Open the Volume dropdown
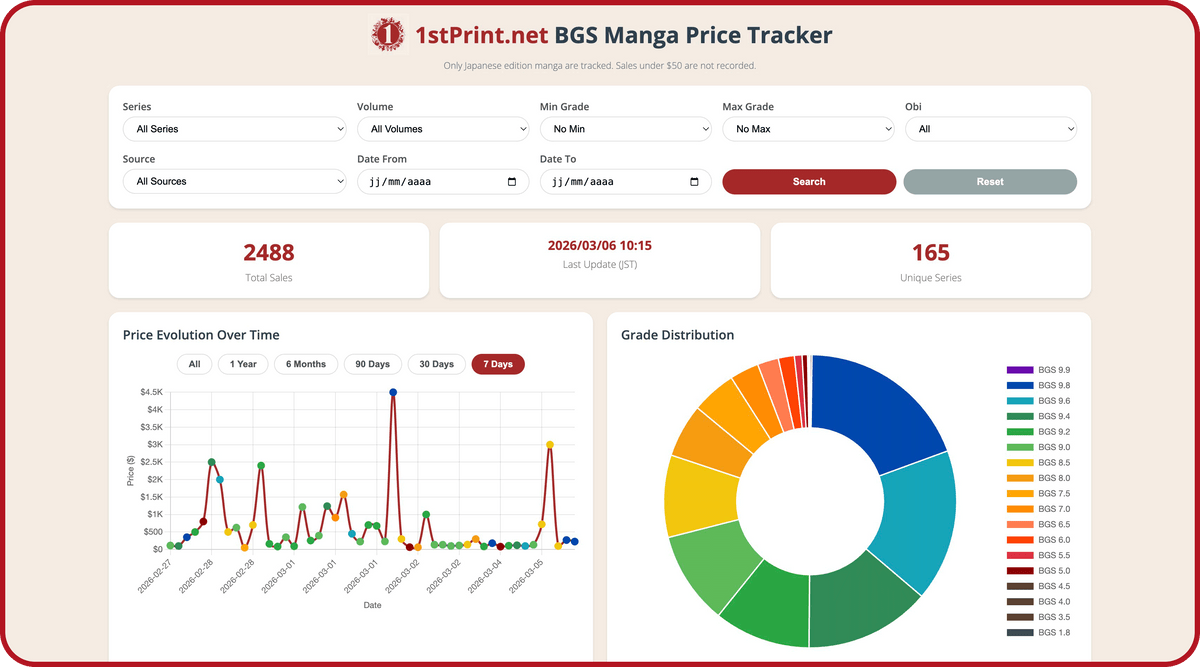The height and width of the screenshot is (667, 1200). [x=443, y=129]
